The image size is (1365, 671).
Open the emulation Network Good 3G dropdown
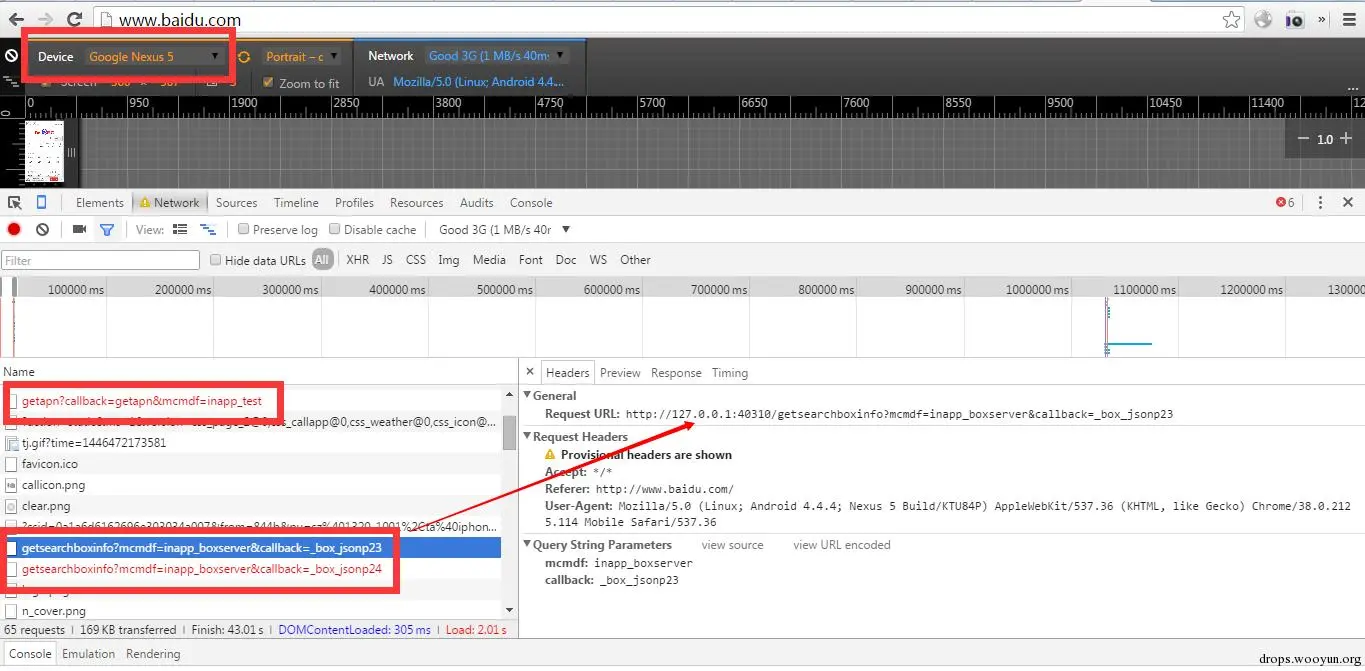(497, 56)
